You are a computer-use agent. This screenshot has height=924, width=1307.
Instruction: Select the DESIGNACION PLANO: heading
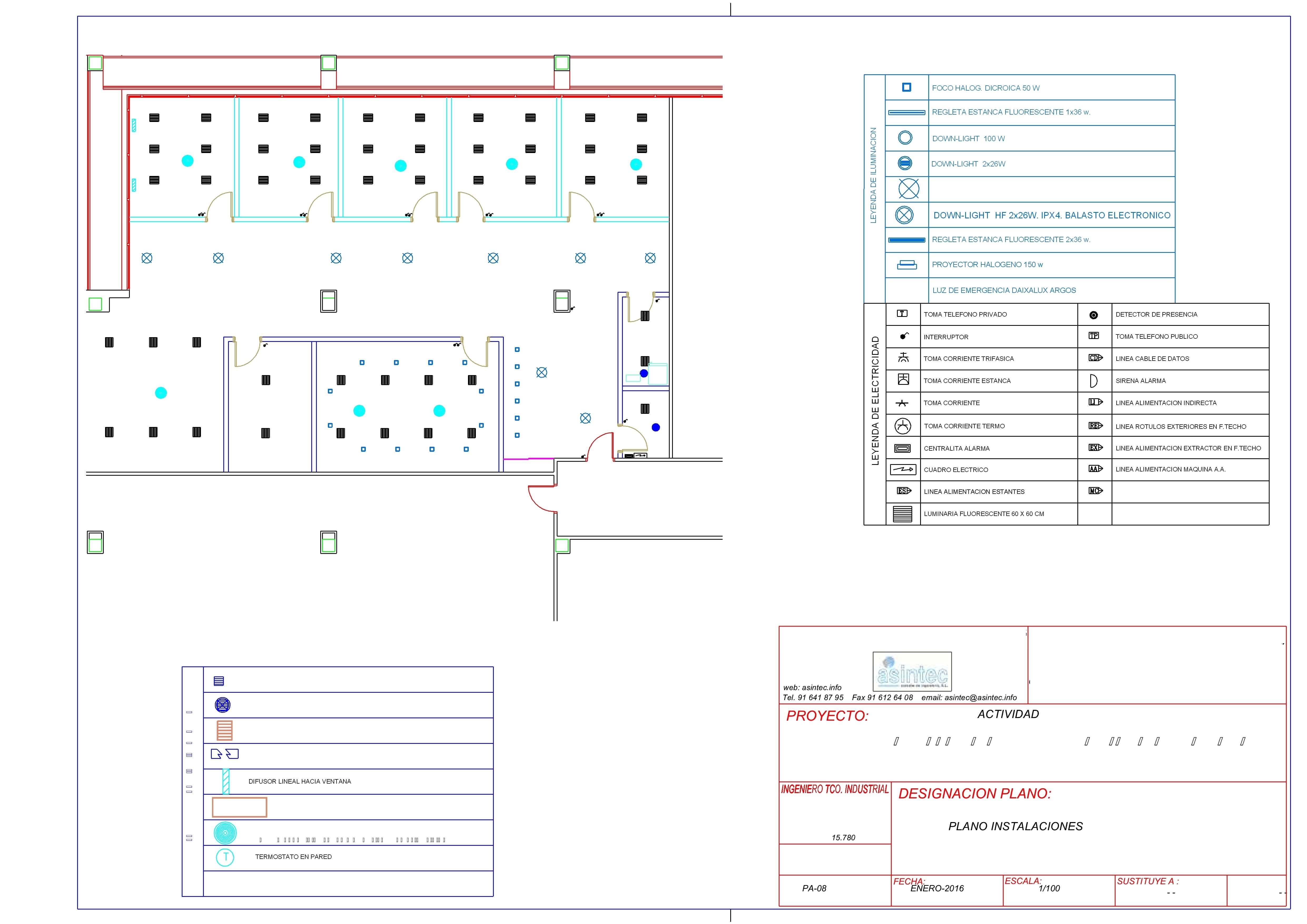(975, 794)
